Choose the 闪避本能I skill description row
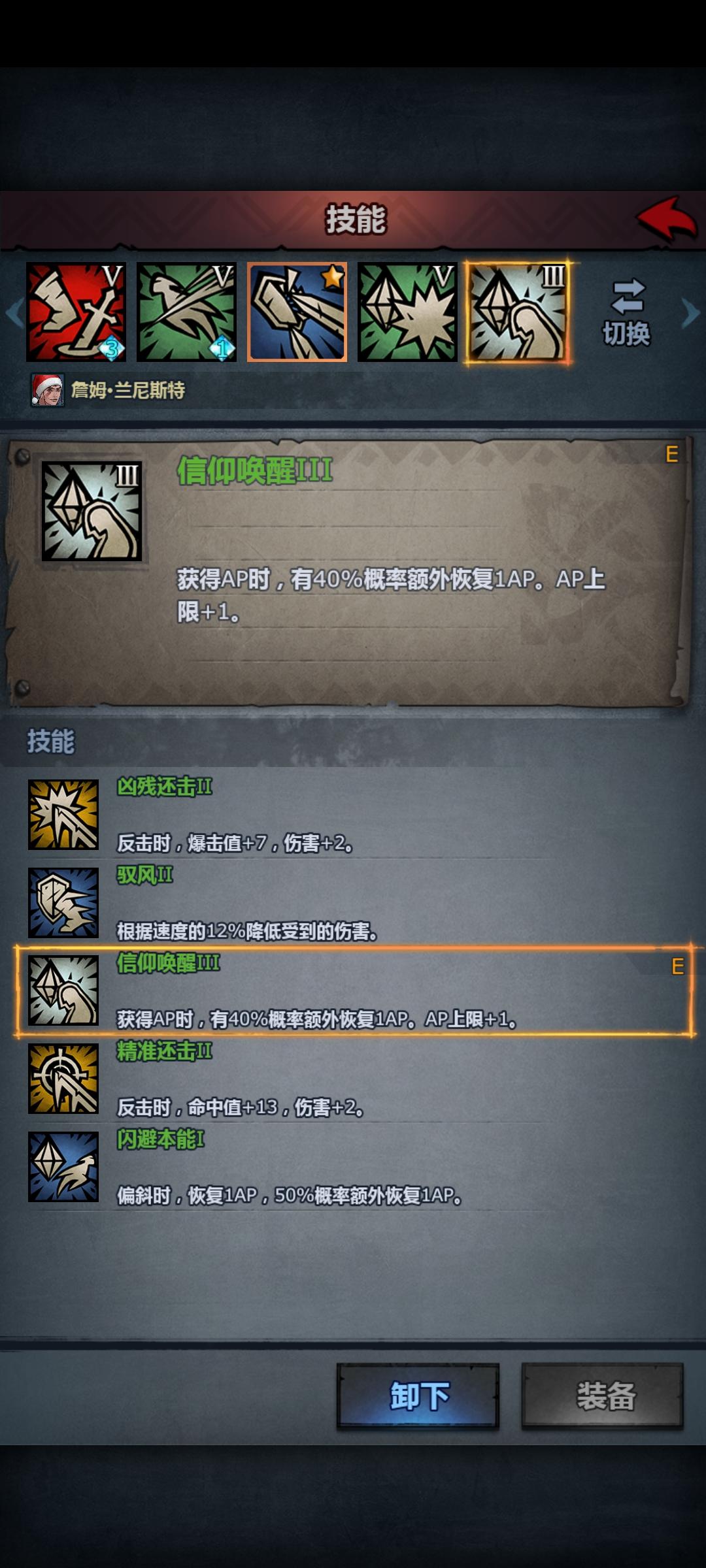This screenshot has height=1568, width=706. pyautogui.click(x=354, y=1167)
